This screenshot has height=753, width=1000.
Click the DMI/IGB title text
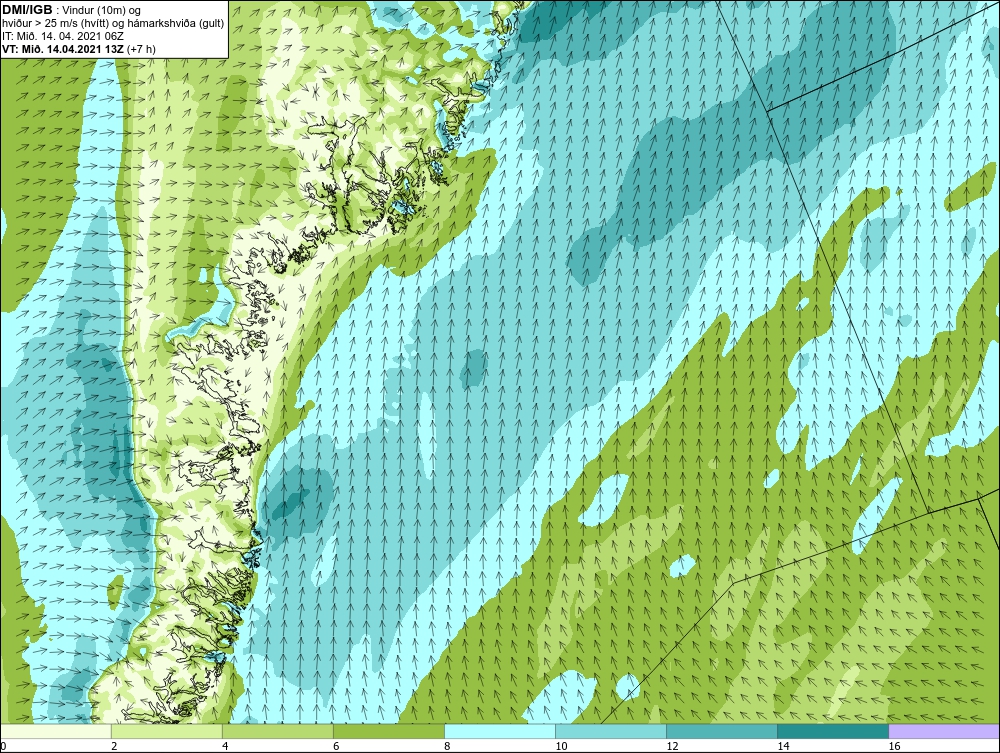(28, 10)
